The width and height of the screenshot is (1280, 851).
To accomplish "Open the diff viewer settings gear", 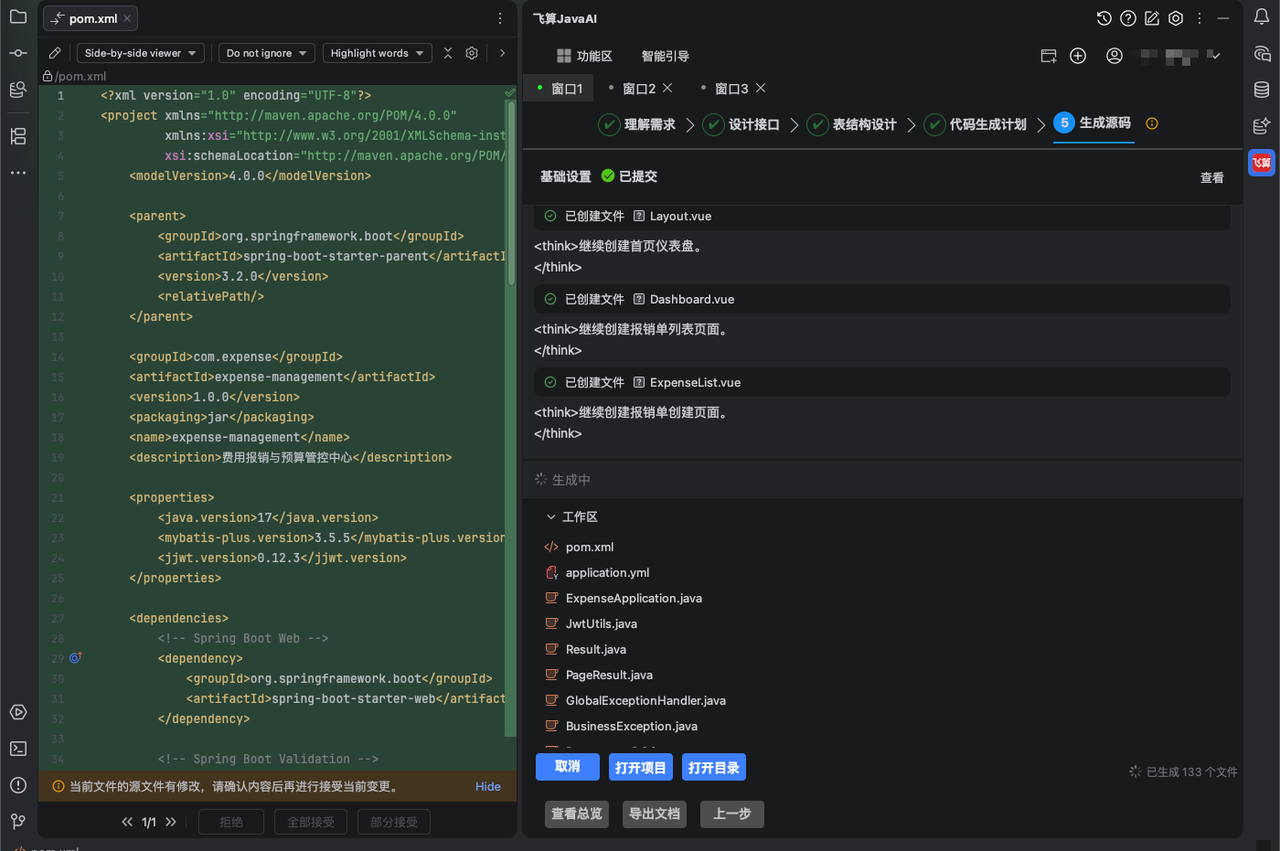I will tap(472, 53).
